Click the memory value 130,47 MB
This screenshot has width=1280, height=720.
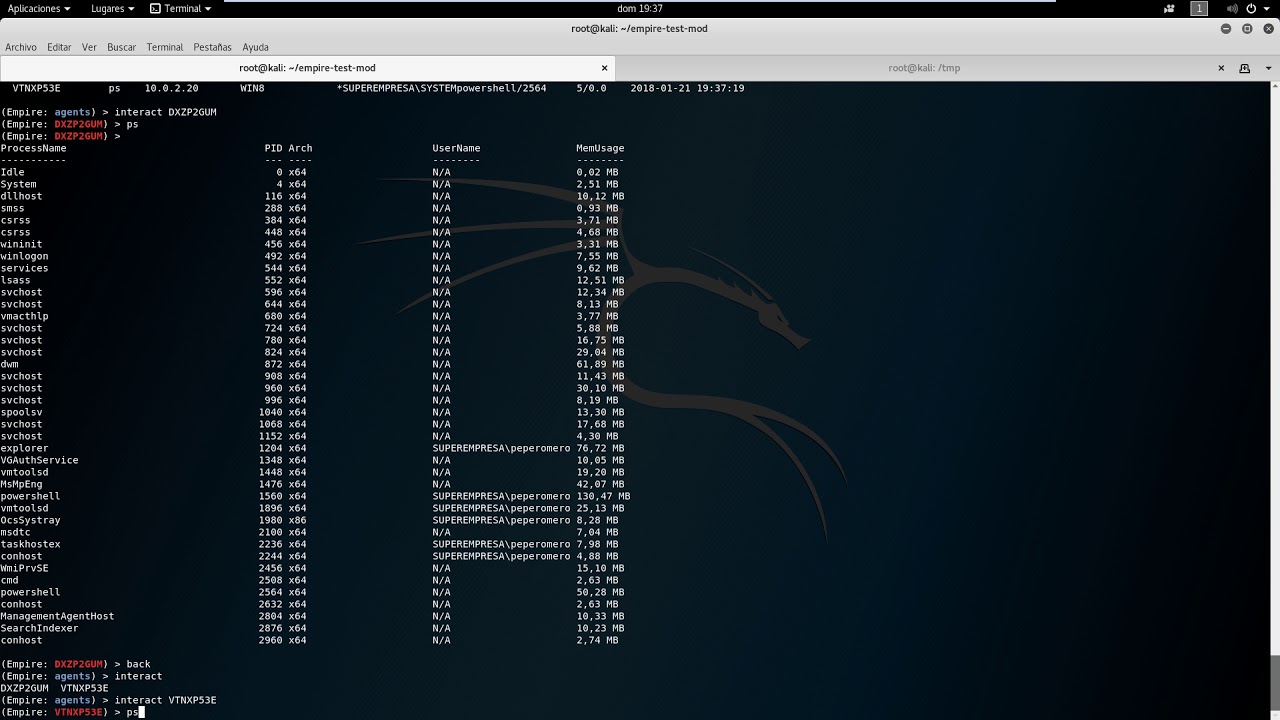(x=603, y=496)
